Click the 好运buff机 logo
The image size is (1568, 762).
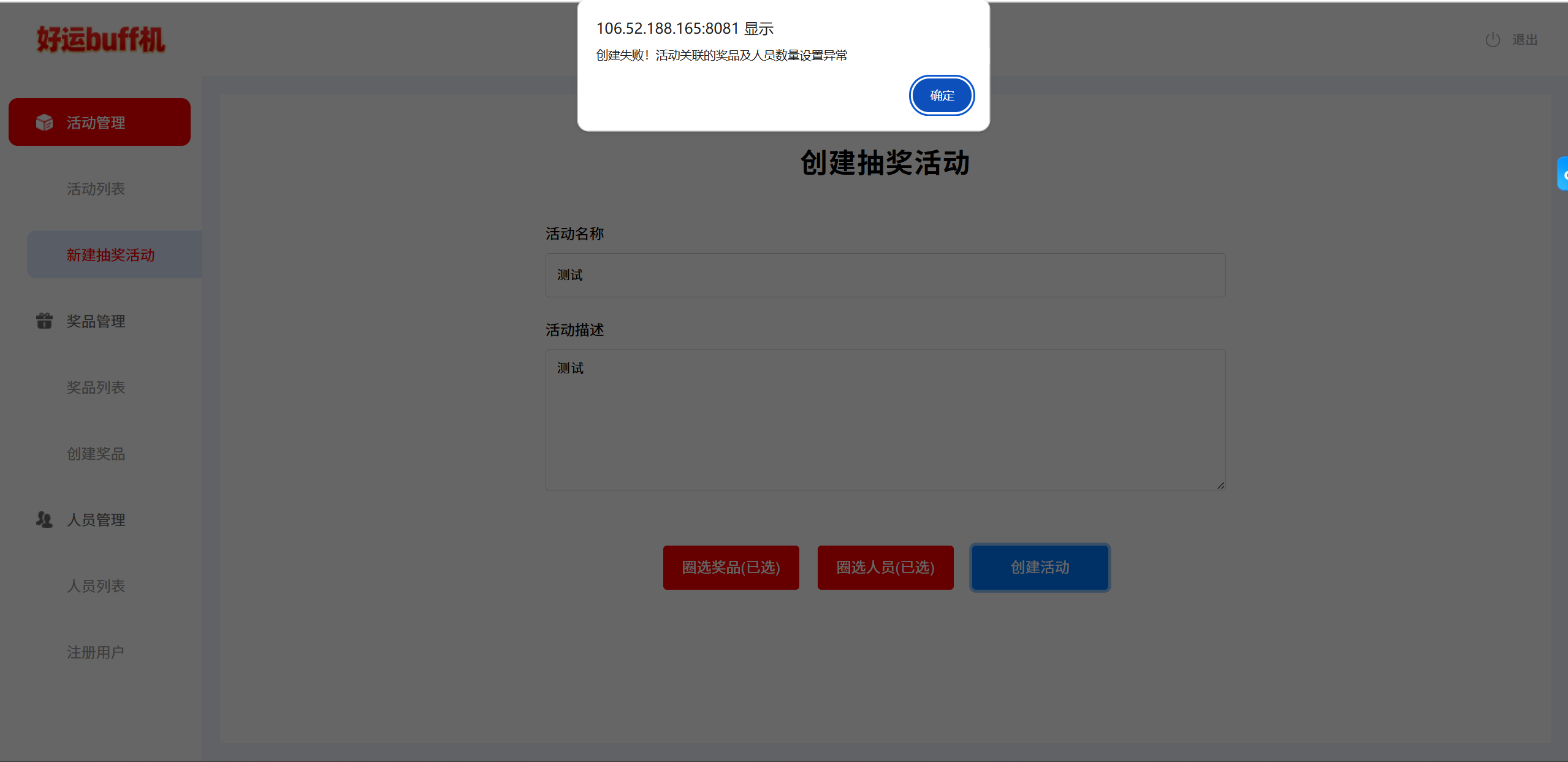pyautogui.click(x=101, y=40)
